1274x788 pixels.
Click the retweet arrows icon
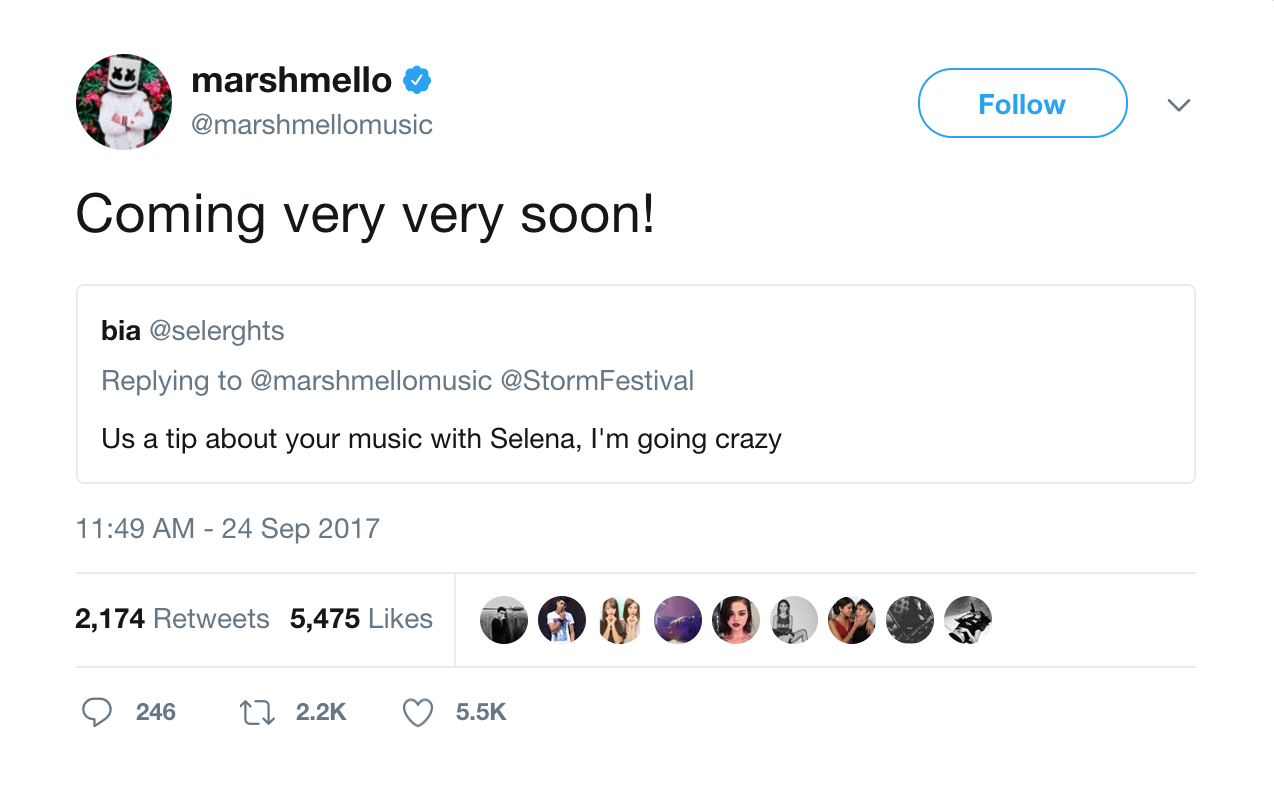tap(257, 712)
